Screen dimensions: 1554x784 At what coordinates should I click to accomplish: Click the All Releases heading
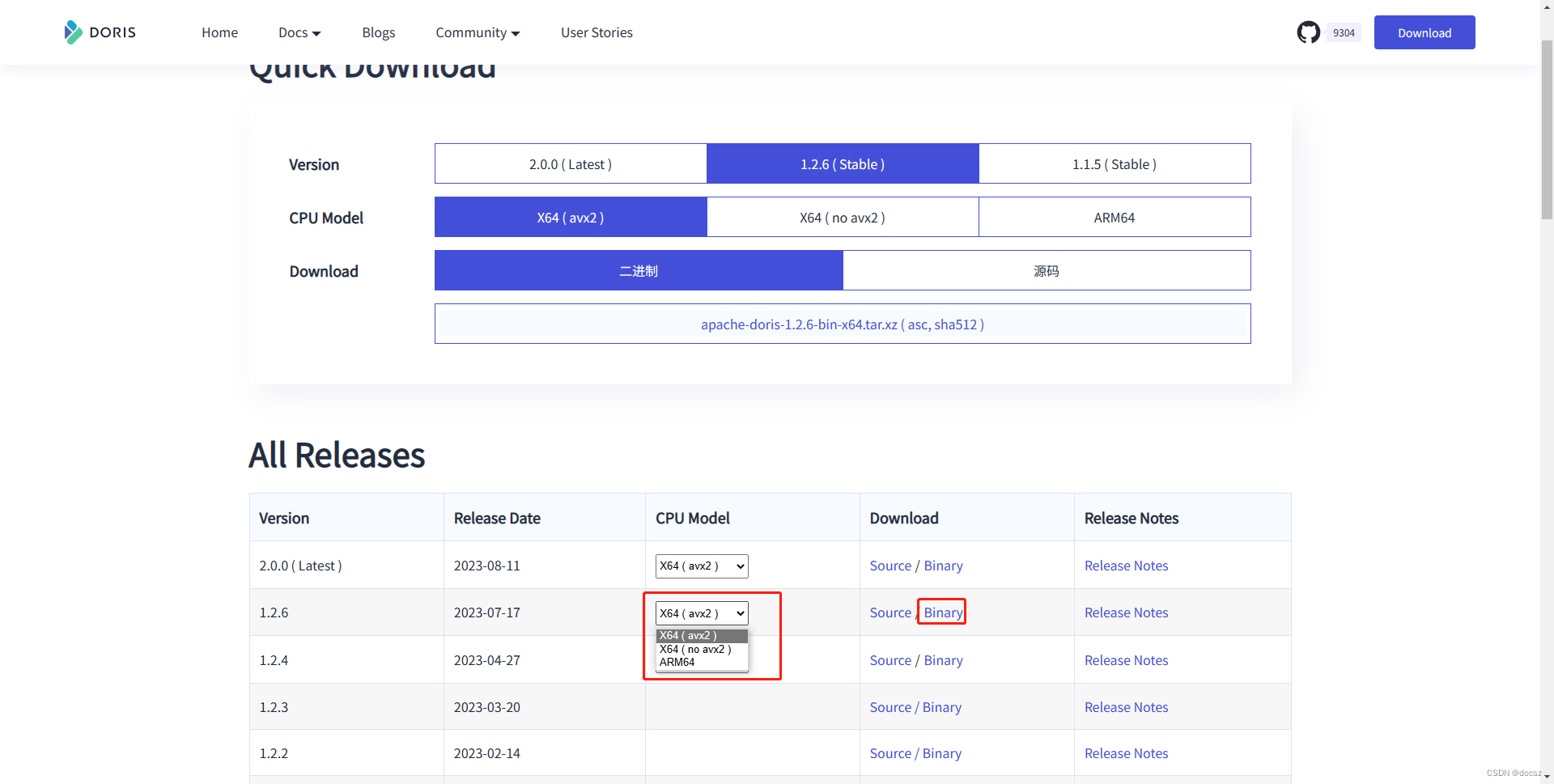coord(337,456)
